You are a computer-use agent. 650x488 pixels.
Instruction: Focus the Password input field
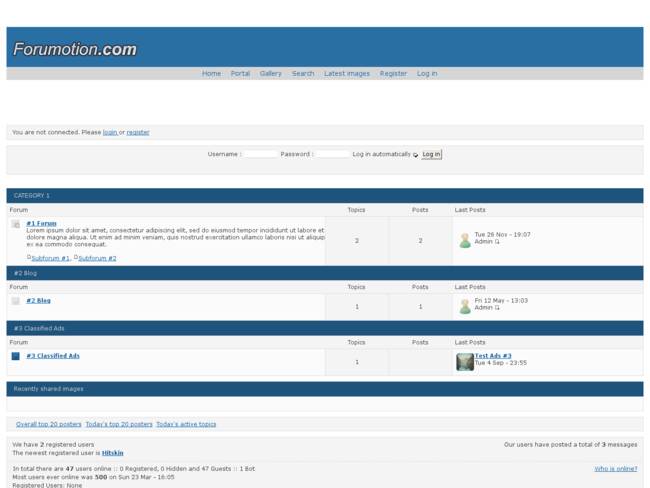(x=332, y=154)
